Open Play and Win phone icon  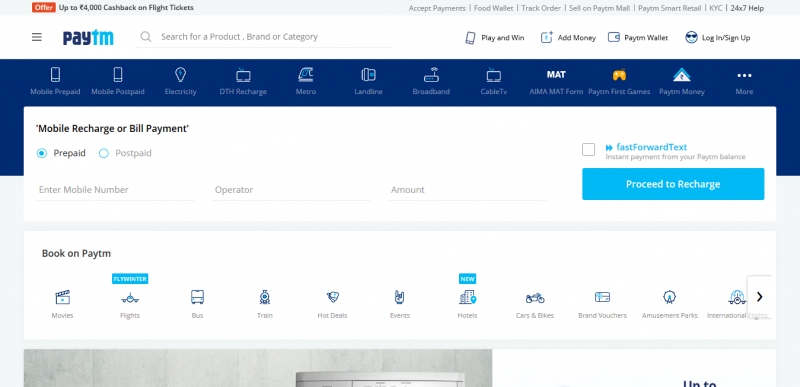click(x=470, y=38)
